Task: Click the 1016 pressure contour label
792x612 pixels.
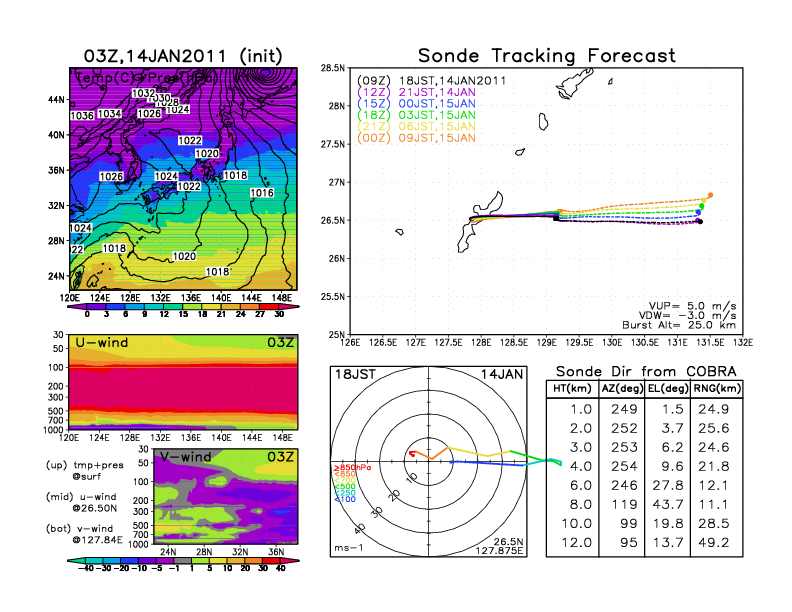Action: point(262,192)
